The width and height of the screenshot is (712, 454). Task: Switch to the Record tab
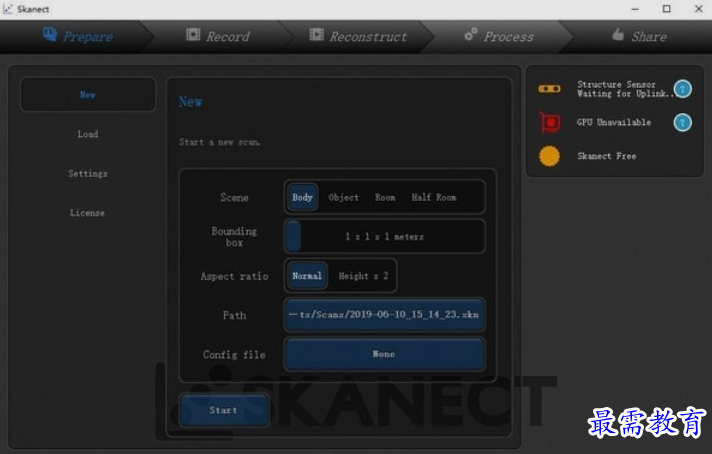[x=218, y=36]
